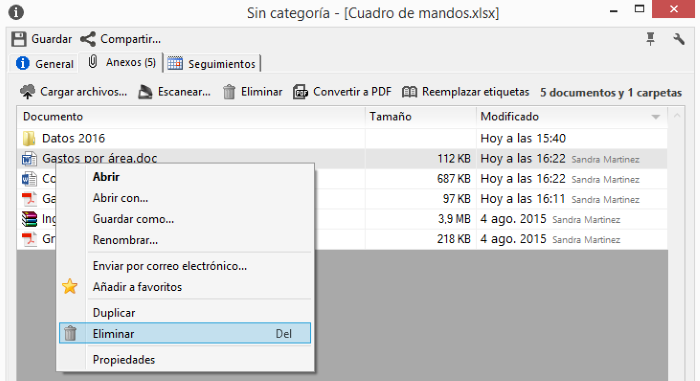
Task: Click the pin window icon
Action: click(650, 39)
